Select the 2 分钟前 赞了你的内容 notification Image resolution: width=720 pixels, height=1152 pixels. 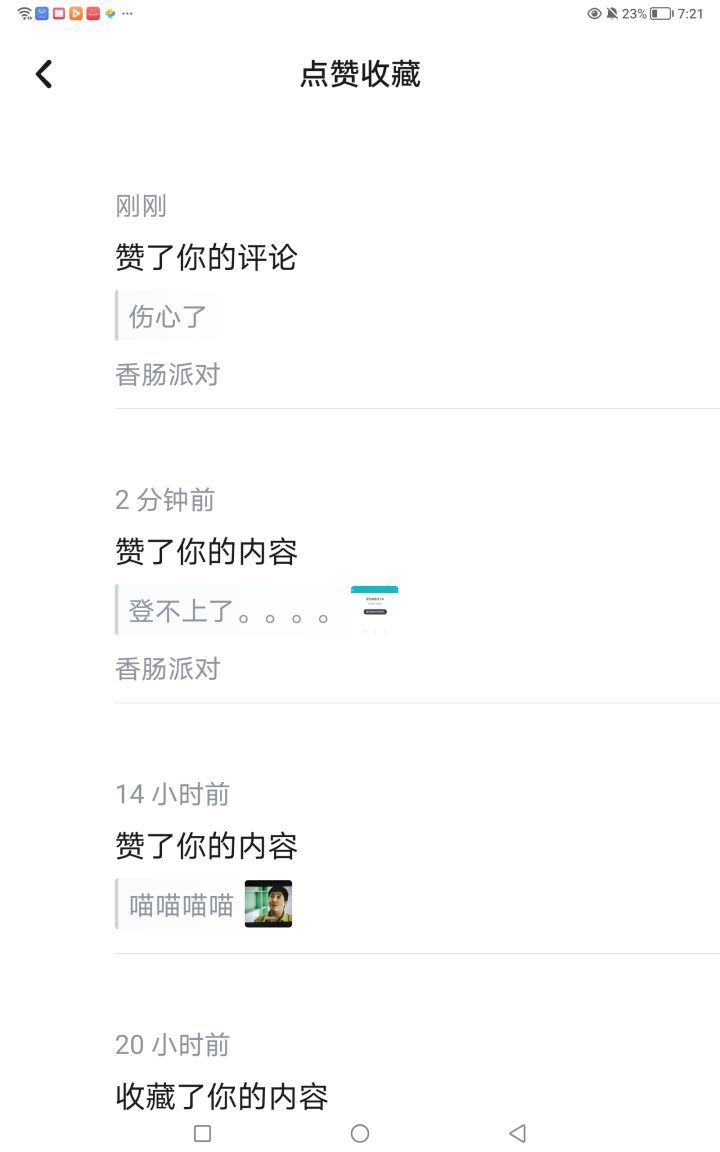coord(417,586)
